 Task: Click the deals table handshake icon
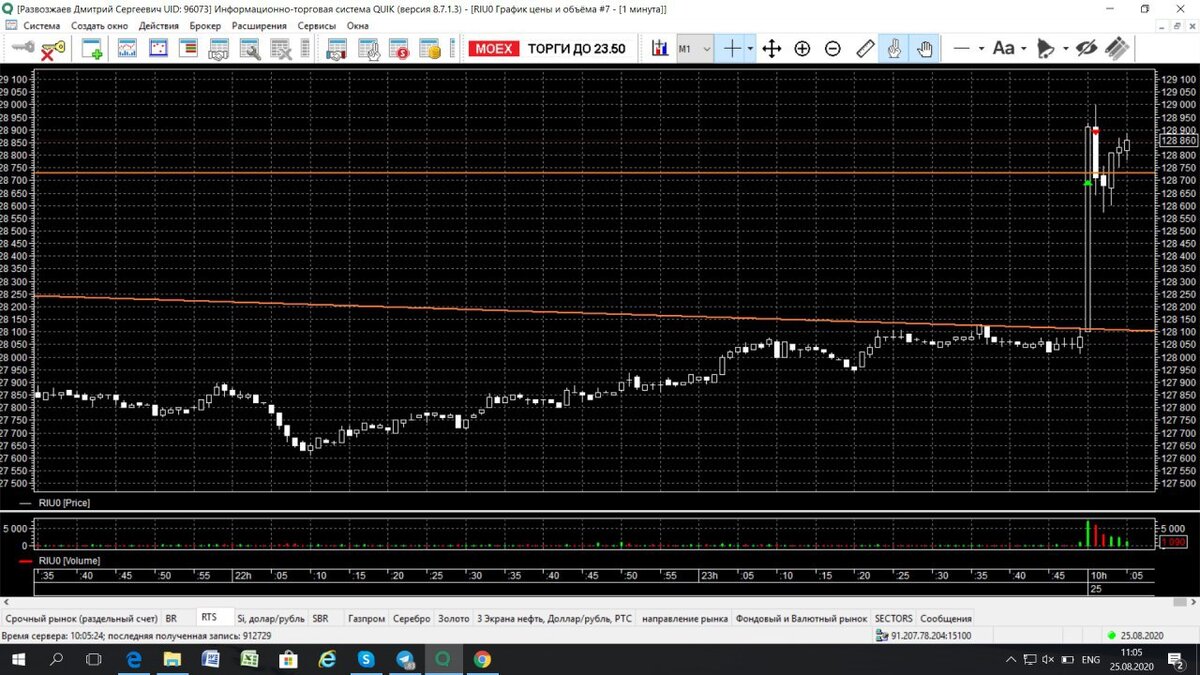pyautogui.click(x=219, y=48)
